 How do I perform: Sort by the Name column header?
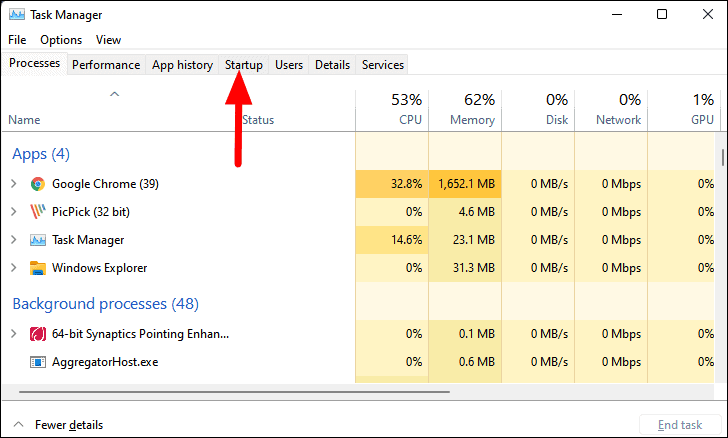(24, 120)
